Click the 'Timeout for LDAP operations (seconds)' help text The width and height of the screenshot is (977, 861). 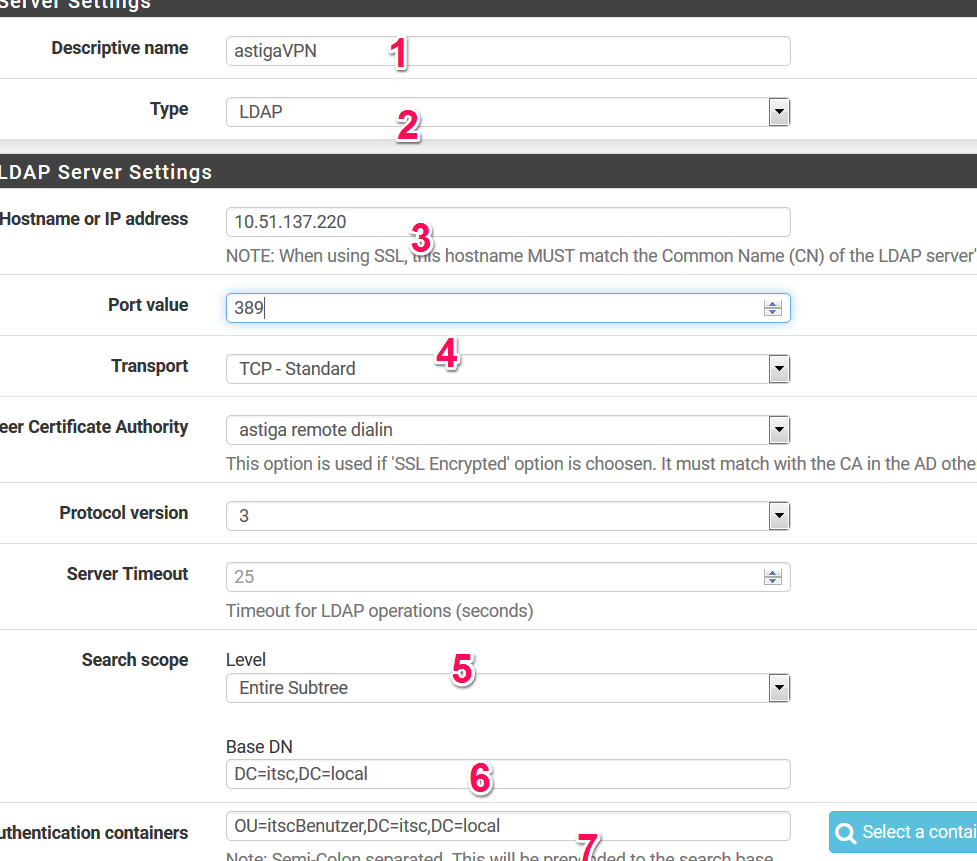(379, 611)
